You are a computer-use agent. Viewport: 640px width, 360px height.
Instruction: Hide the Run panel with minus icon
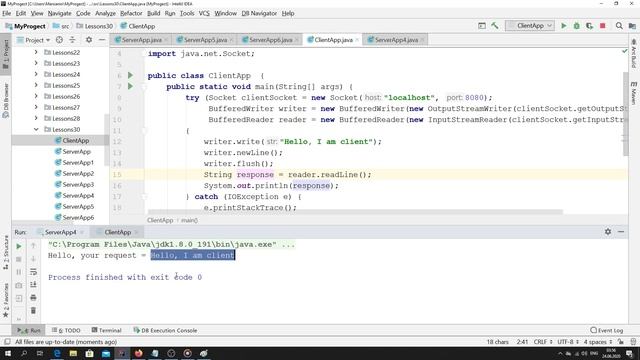(x=621, y=232)
